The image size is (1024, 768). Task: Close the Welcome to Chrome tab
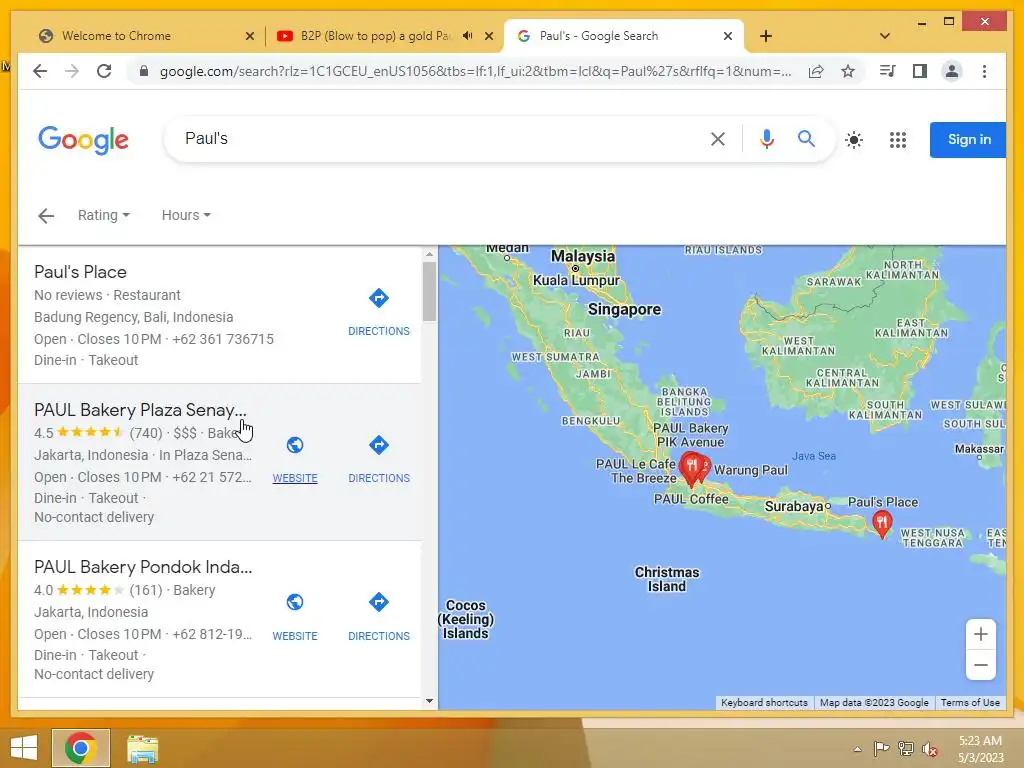point(249,36)
